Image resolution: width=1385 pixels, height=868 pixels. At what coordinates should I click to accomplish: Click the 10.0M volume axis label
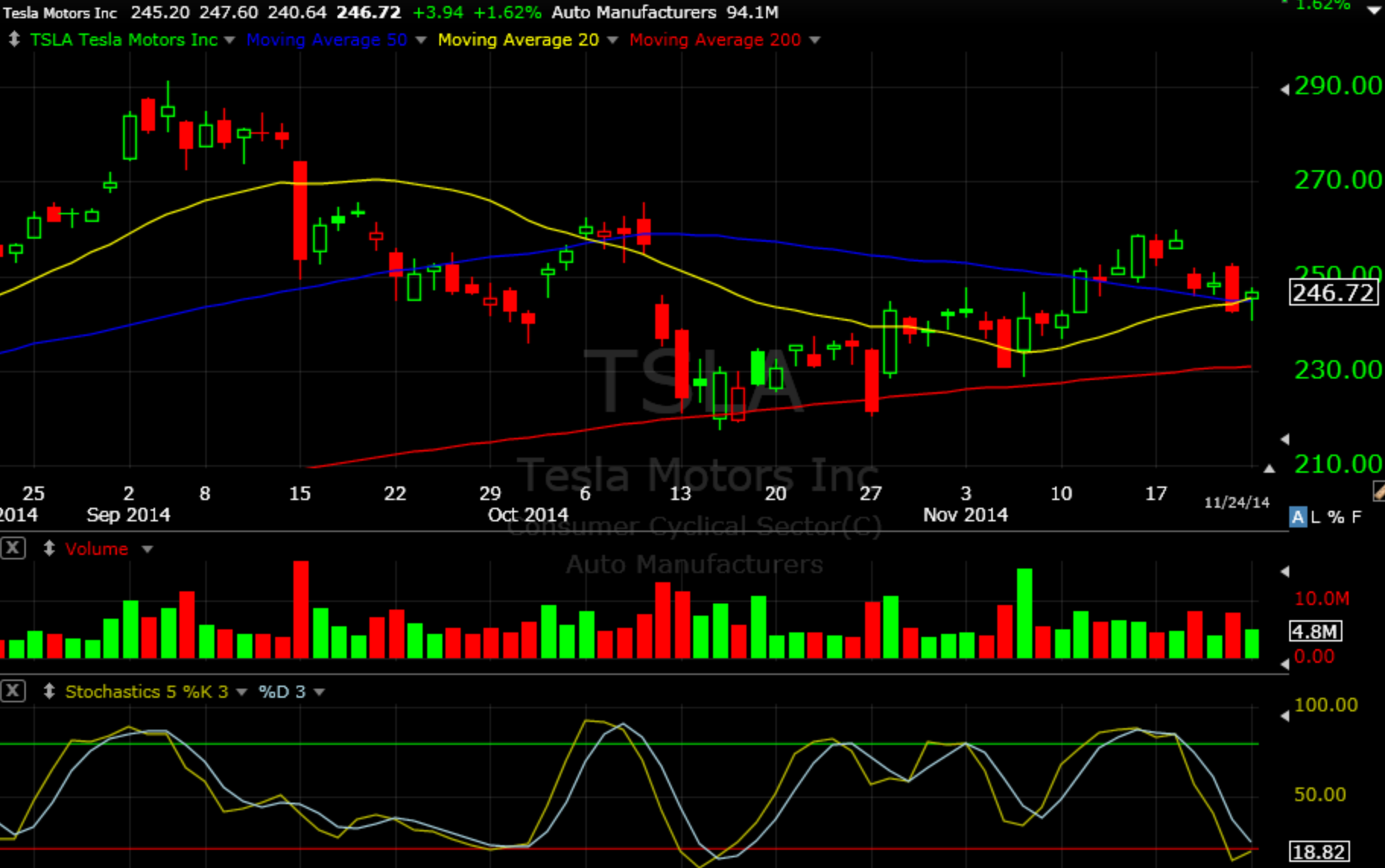1322,599
